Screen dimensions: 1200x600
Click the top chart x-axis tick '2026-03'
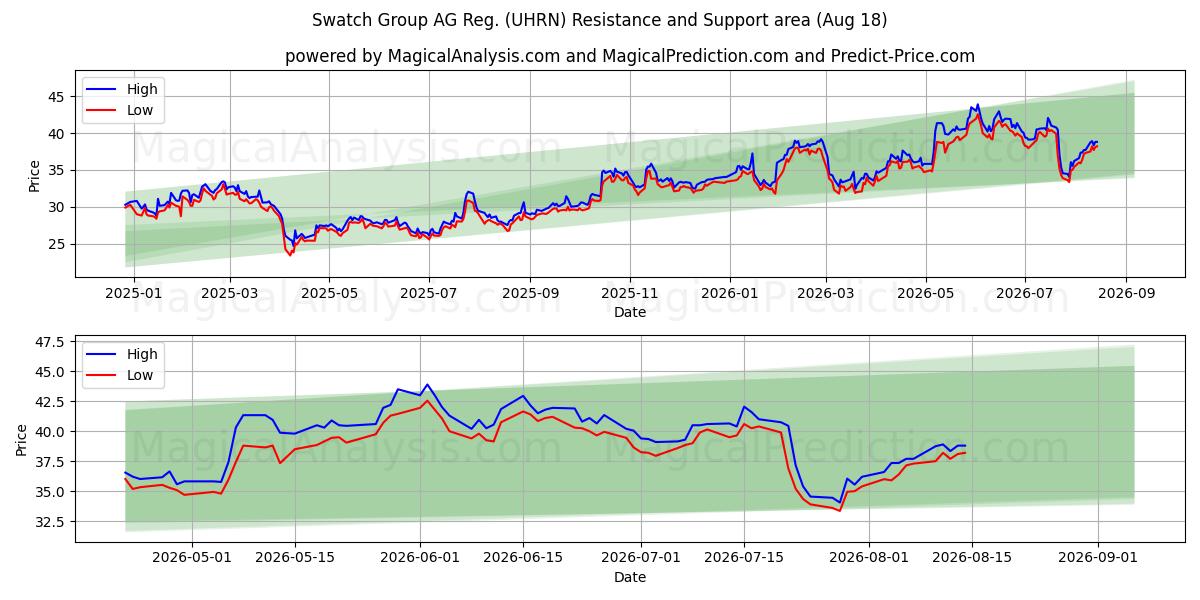[x=826, y=293]
